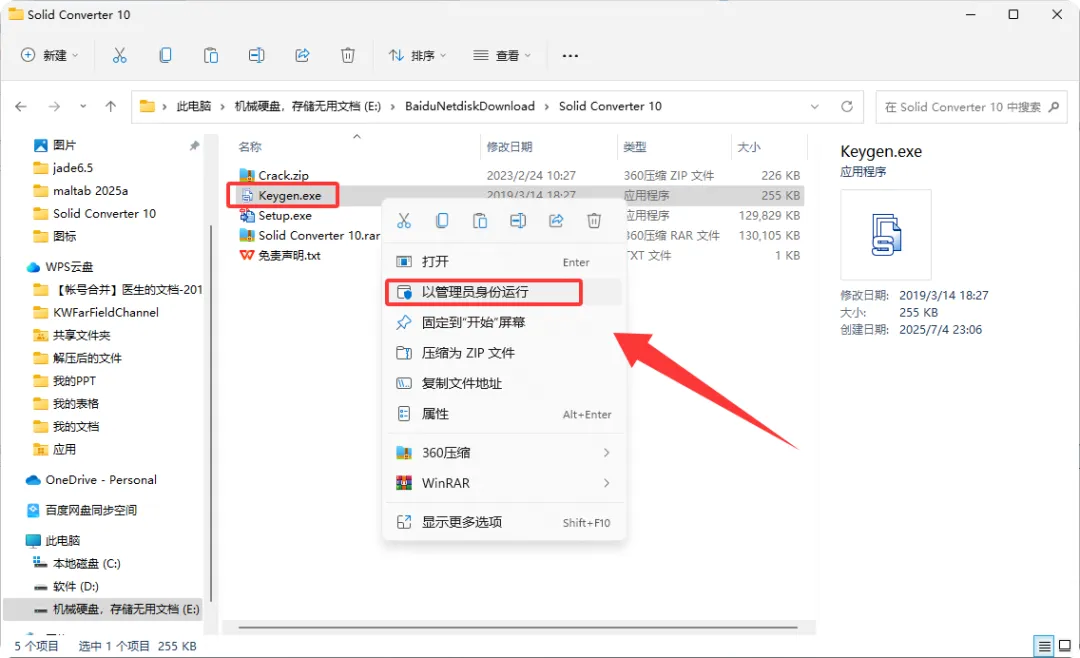Image resolution: width=1080 pixels, height=658 pixels.
Task: Click the Share icon in the context menu
Action: [556, 220]
